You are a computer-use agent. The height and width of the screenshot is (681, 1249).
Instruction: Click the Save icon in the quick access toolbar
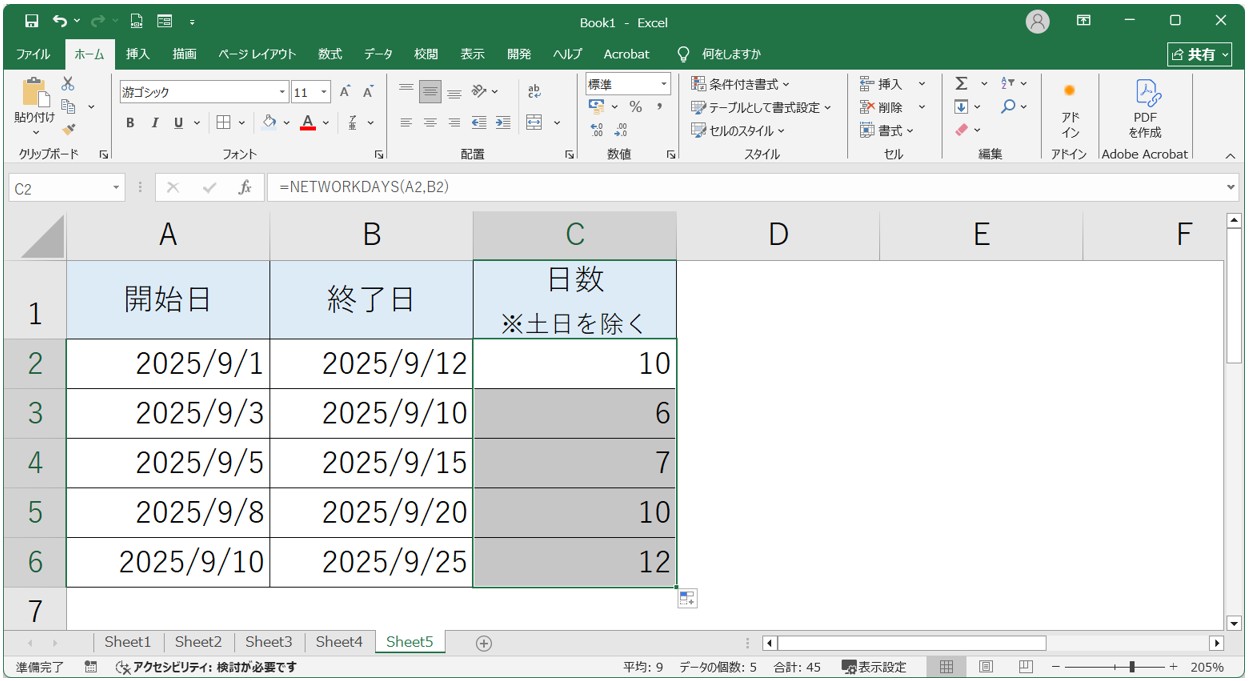pos(31,21)
